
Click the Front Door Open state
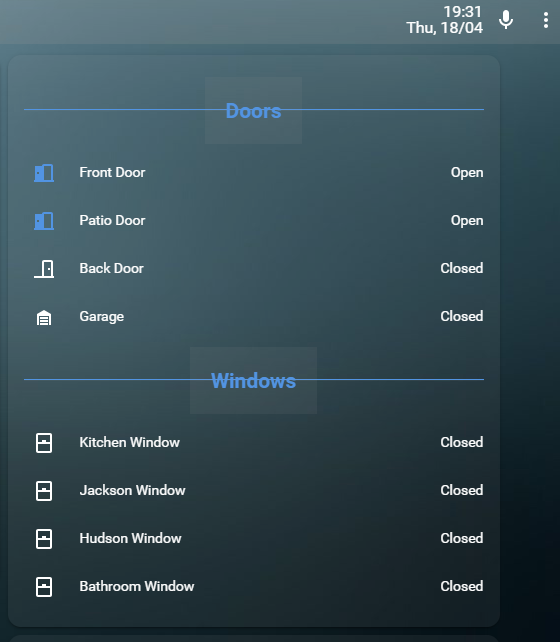click(467, 173)
